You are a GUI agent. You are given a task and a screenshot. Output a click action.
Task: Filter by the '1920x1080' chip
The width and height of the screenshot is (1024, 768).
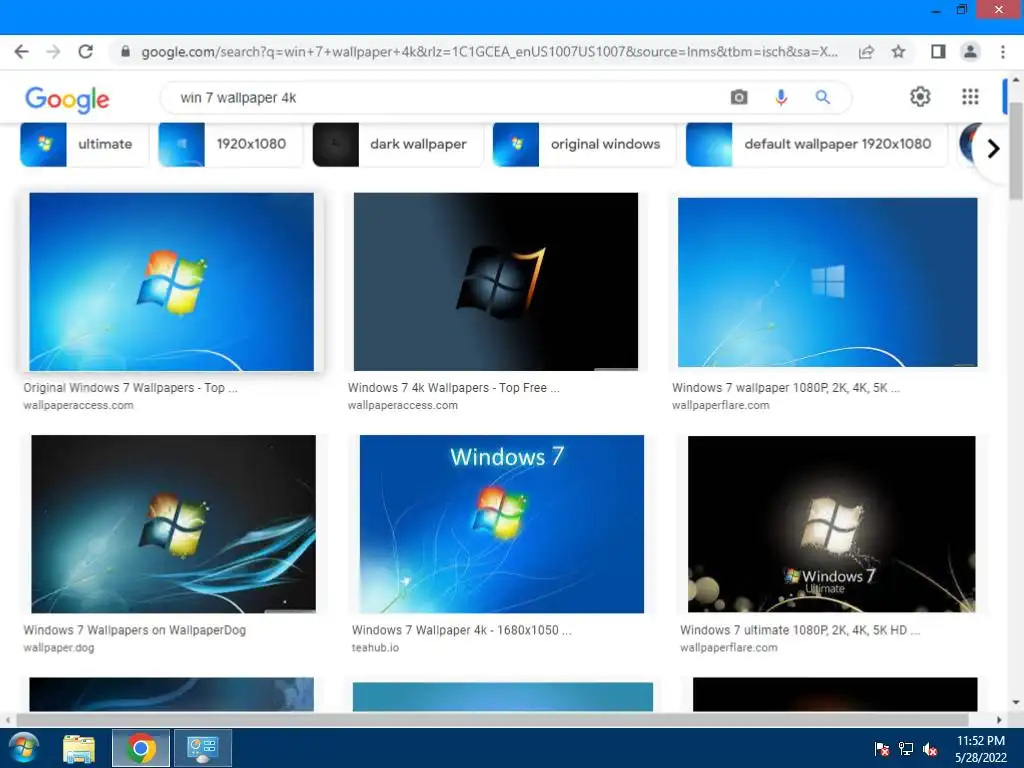point(231,144)
